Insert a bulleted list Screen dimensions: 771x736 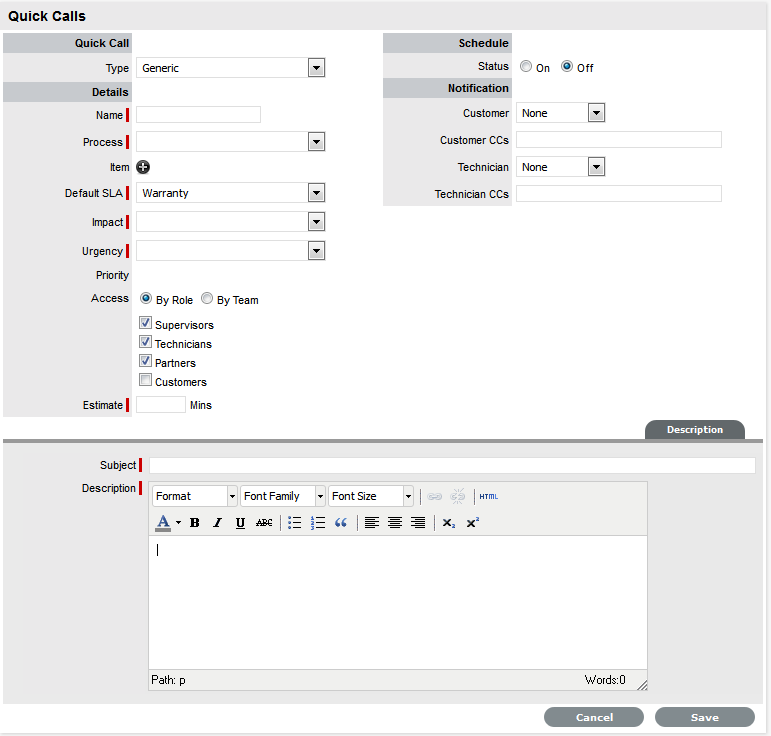pyautogui.click(x=294, y=523)
